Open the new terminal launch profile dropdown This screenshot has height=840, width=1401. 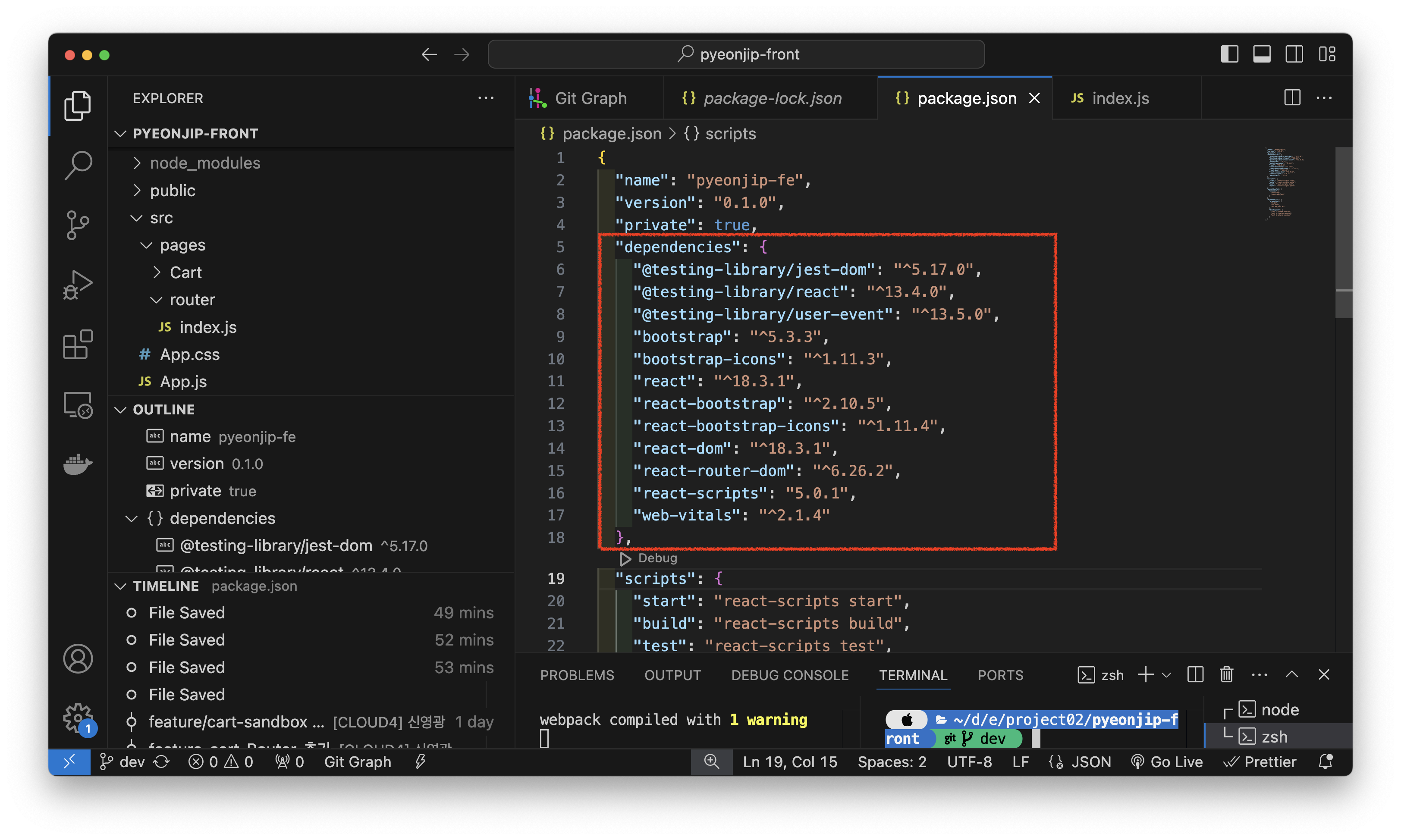coord(1167,675)
